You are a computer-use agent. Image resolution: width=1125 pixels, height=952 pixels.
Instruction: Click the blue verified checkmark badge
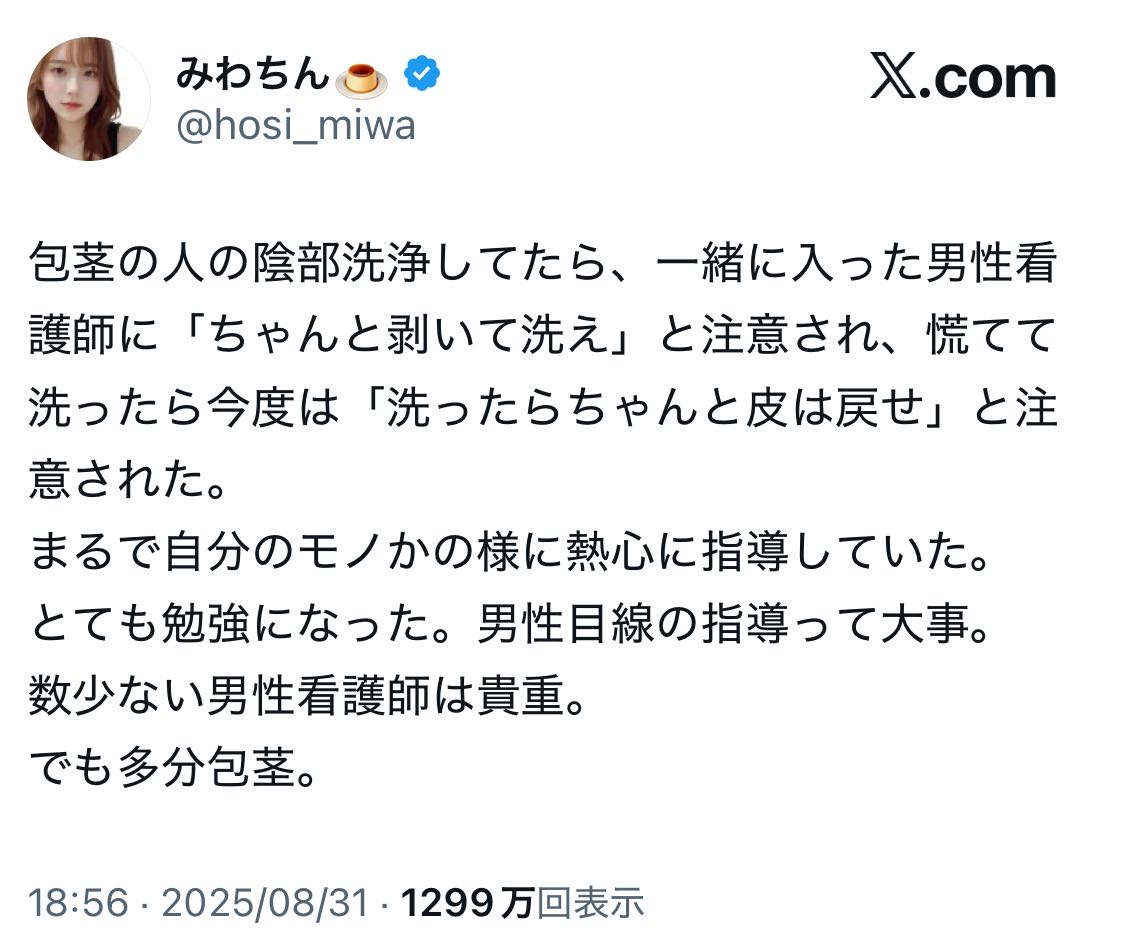point(423,73)
